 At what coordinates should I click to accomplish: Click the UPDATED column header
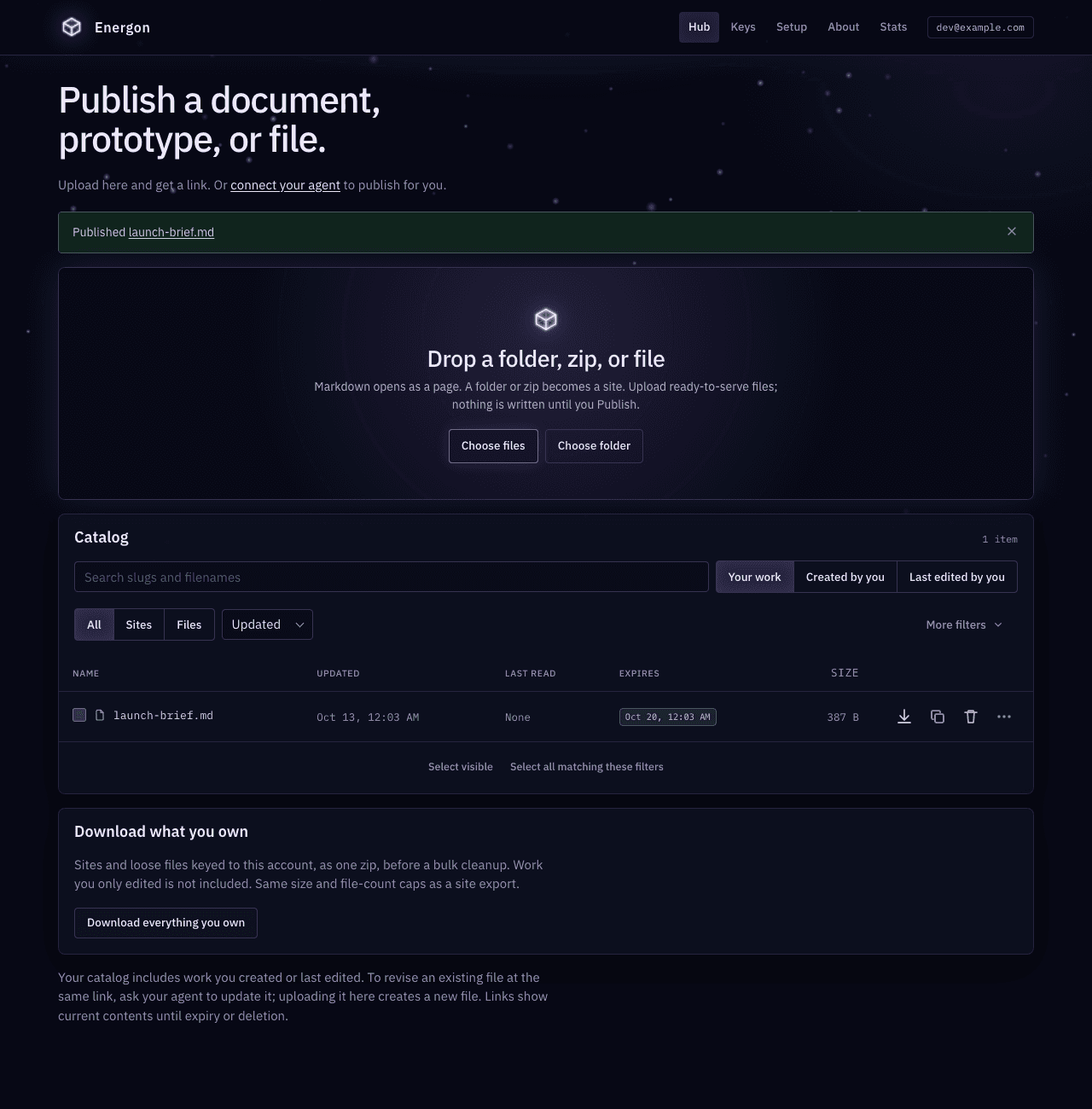coord(338,673)
